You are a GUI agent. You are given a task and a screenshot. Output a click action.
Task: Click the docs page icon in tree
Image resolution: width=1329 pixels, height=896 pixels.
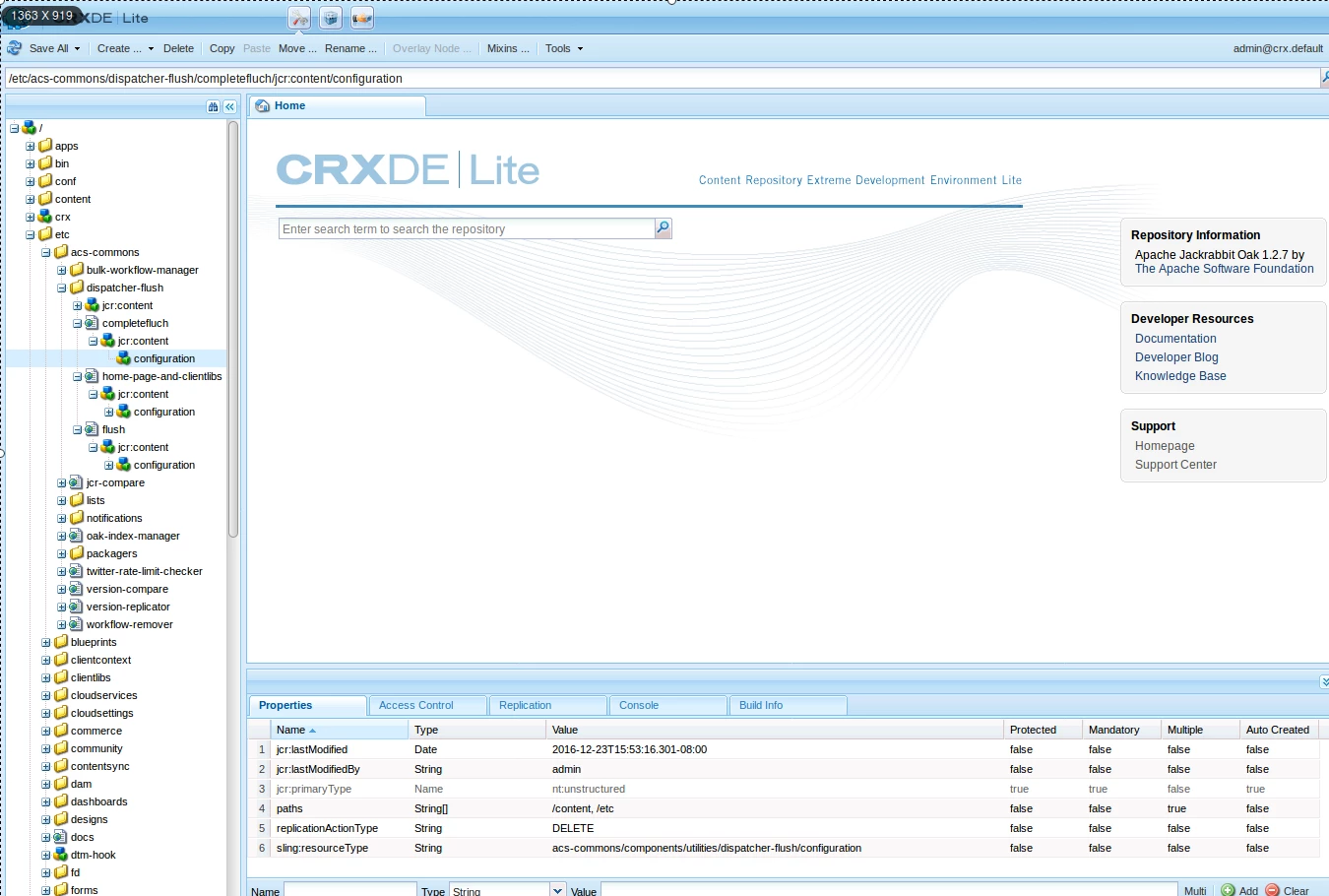61,837
